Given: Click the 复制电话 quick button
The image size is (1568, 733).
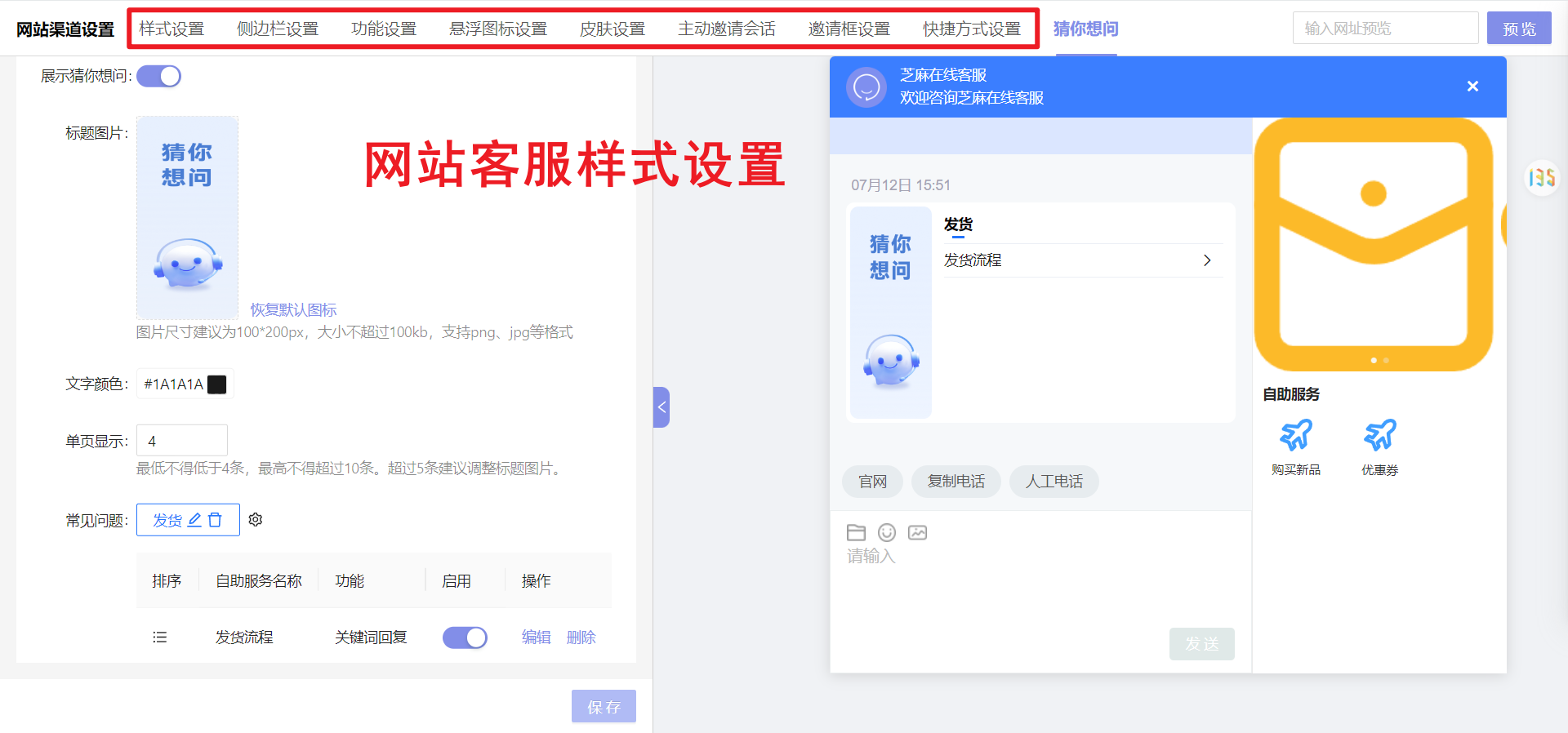Looking at the screenshot, I should pyautogui.click(x=955, y=482).
